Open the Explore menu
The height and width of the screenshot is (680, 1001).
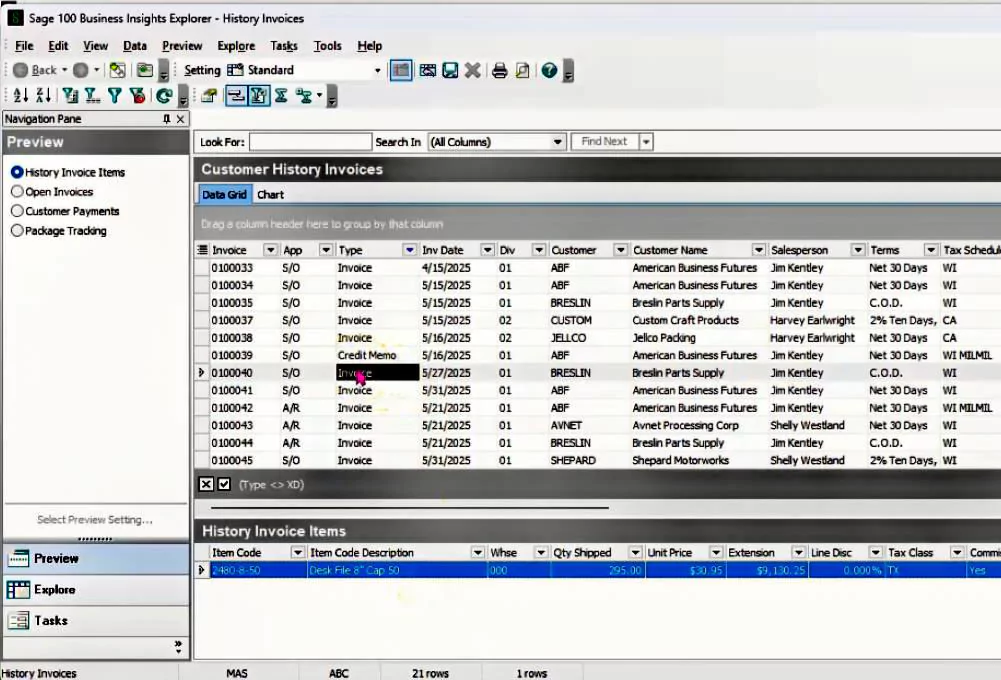[x=236, y=46]
